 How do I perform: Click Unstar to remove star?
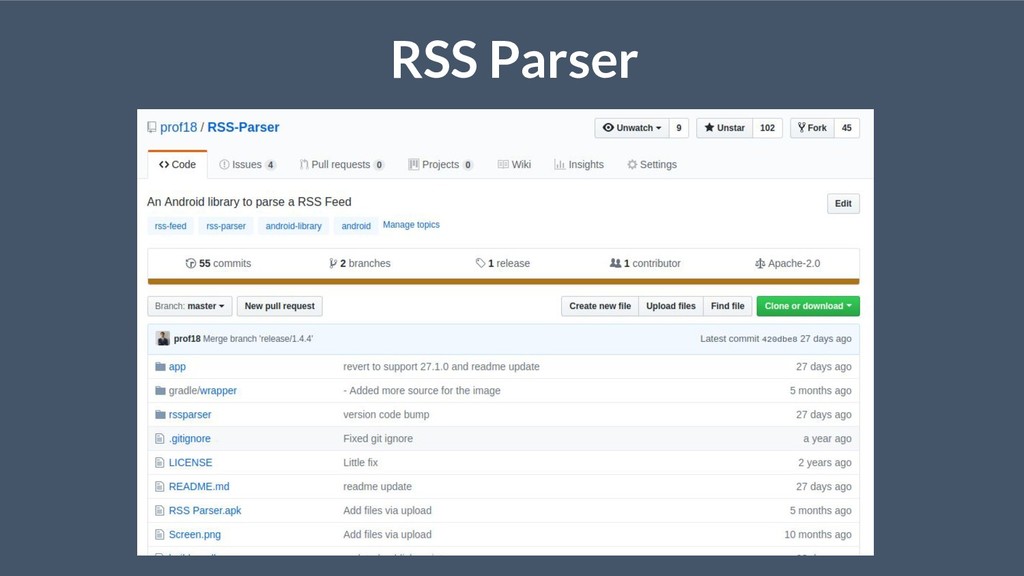pos(725,128)
